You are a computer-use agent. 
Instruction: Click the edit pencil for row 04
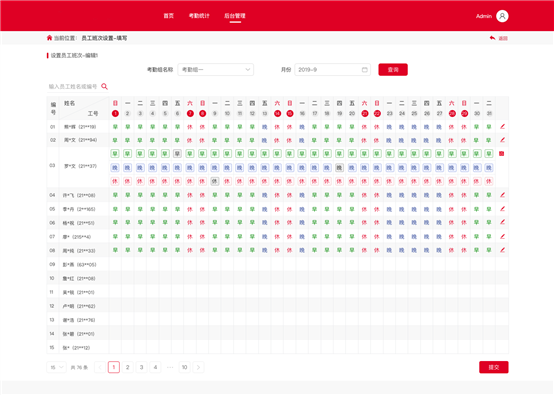(x=502, y=195)
